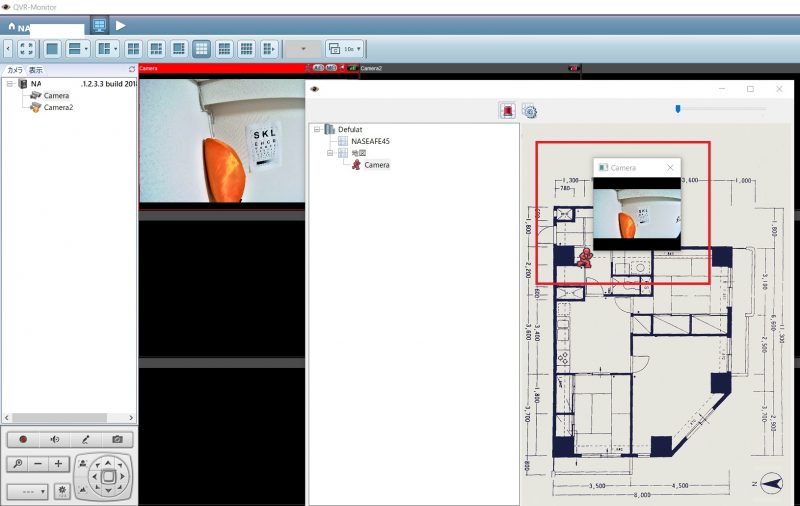Image resolution: width=800 pixels, height=506 pixels.
Task: Collapse the Defulat node in E-map tree
Action: pyautogui.click(x=317, y=130)
